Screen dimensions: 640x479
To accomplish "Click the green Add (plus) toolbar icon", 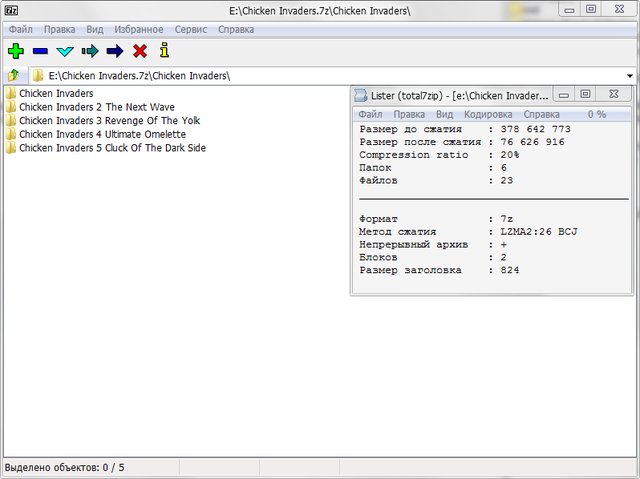I will (x=16, y=51).
